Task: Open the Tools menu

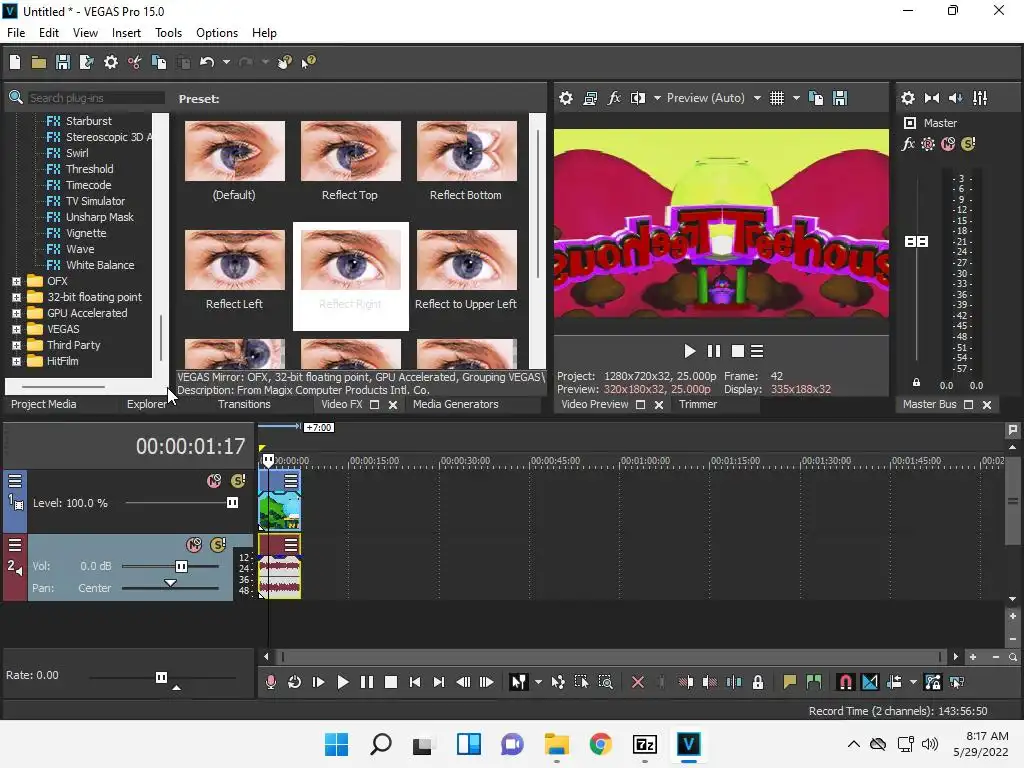Action: [x=168, y=33]
